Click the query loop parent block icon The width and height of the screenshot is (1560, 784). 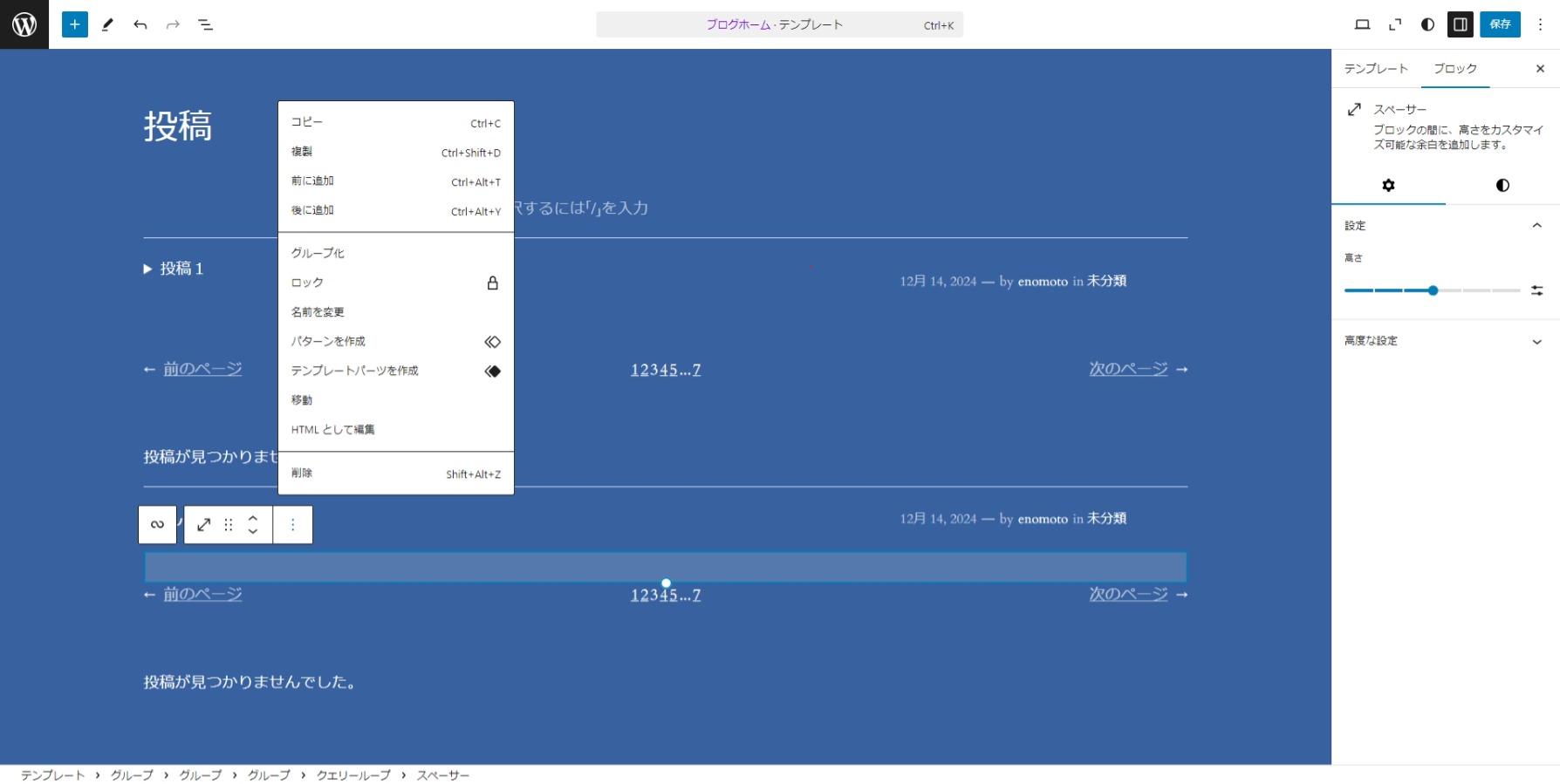[x=157, y=525]
